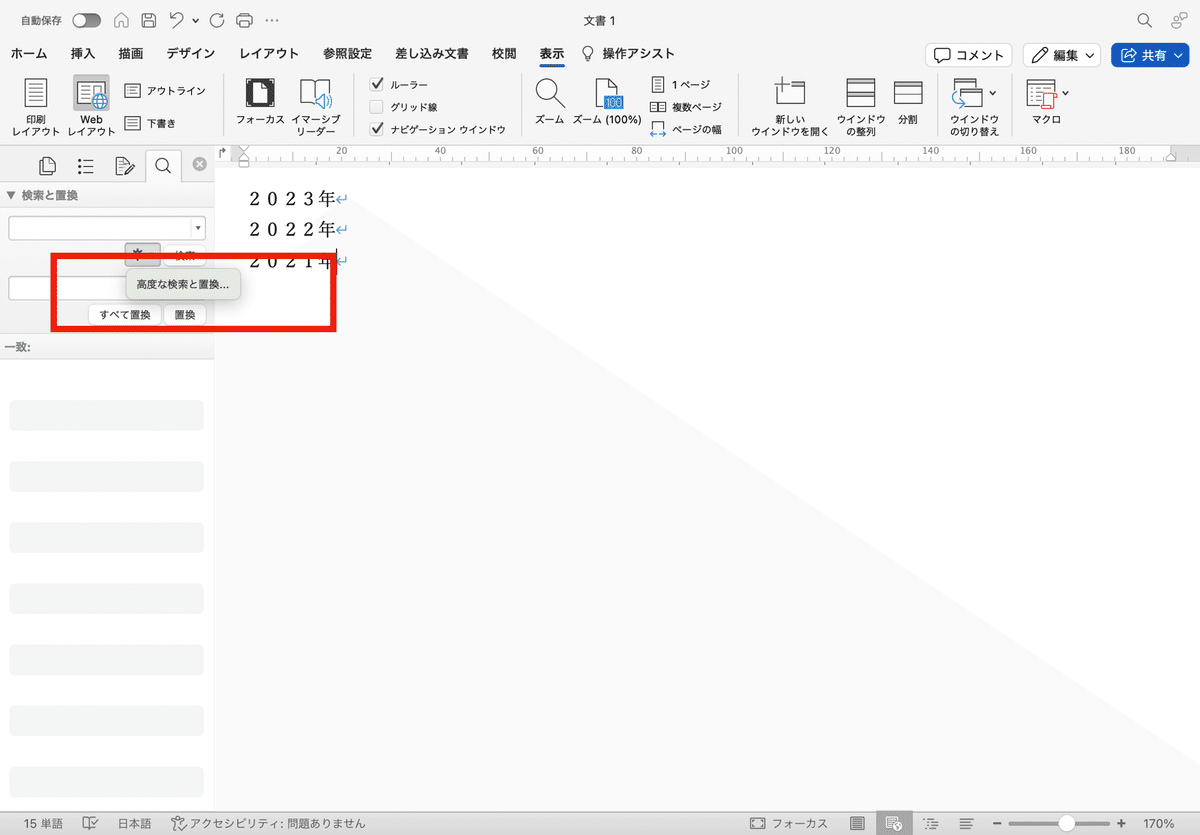Switch to outline view in status bar
This screenshot has height=835, width=1200.
pos(929,823)
